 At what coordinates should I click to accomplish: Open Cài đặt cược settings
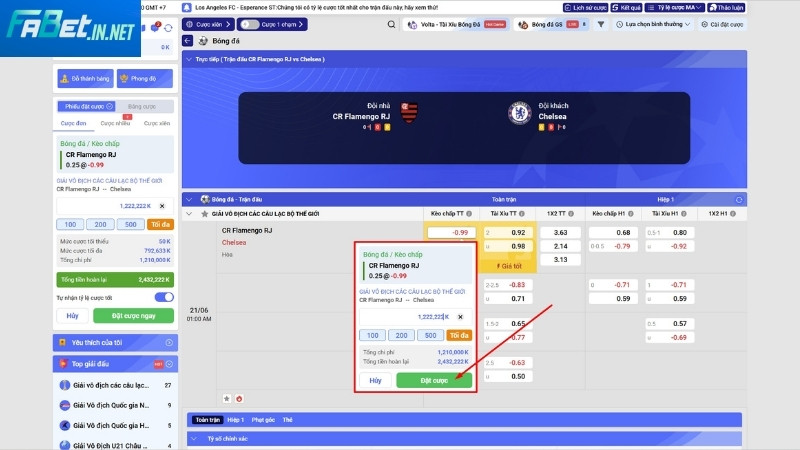pyautogui.click(x=722, y=24)
